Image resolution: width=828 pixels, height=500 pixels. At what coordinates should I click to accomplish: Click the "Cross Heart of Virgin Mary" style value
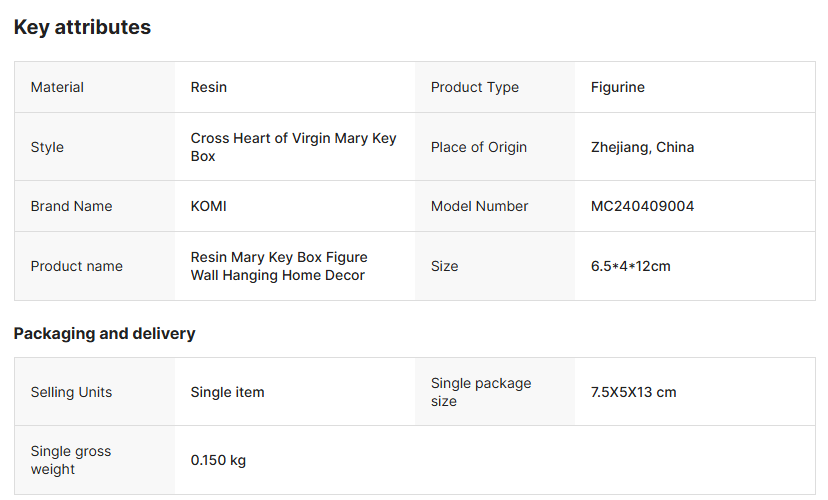point(293,147)
